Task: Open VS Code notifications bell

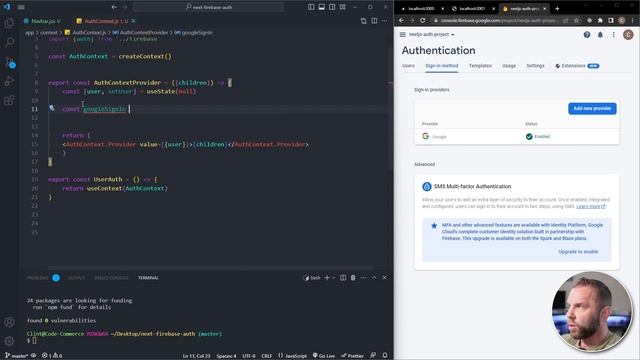Action: click(385, 356)
